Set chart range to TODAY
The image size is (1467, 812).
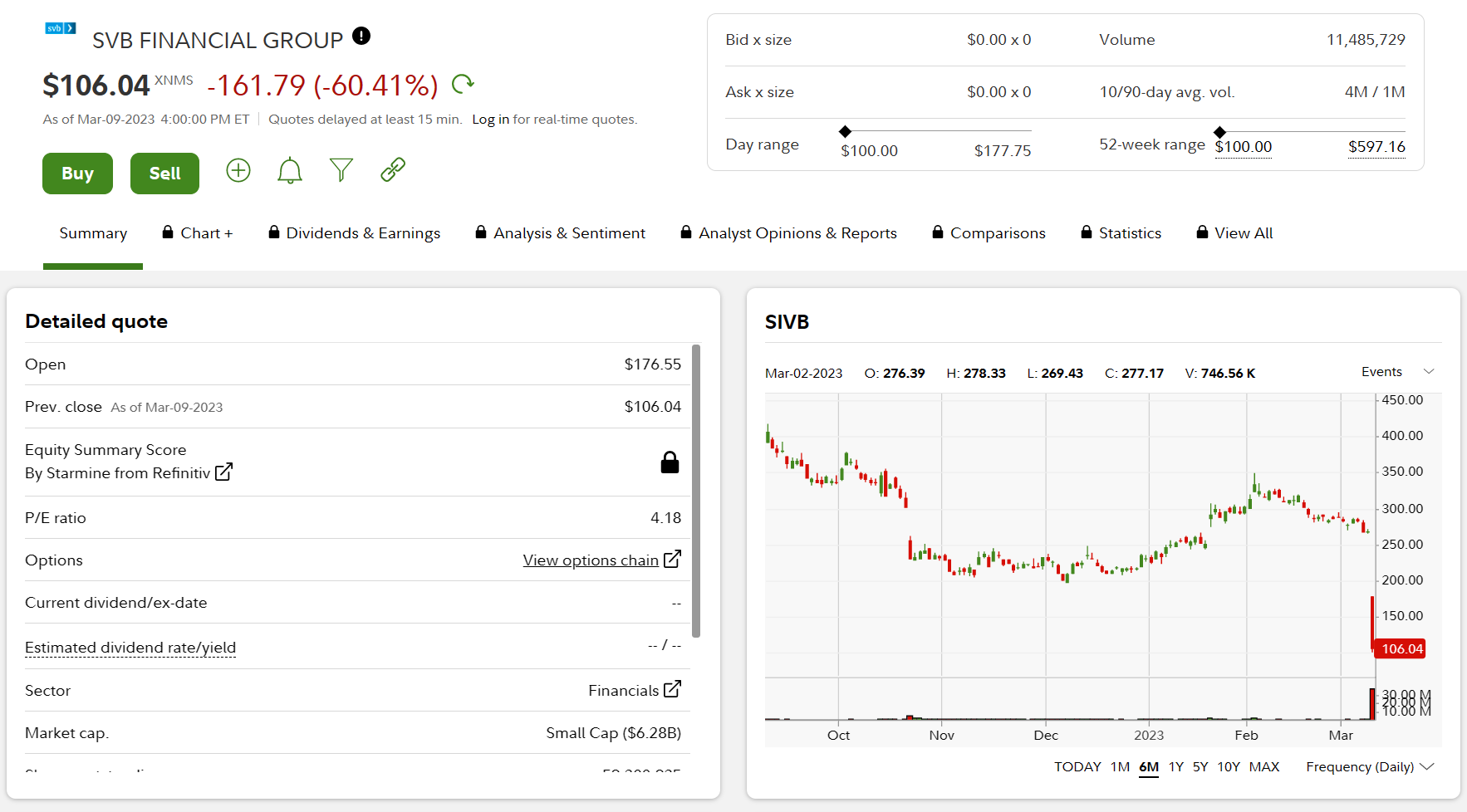click(1077, 766)
